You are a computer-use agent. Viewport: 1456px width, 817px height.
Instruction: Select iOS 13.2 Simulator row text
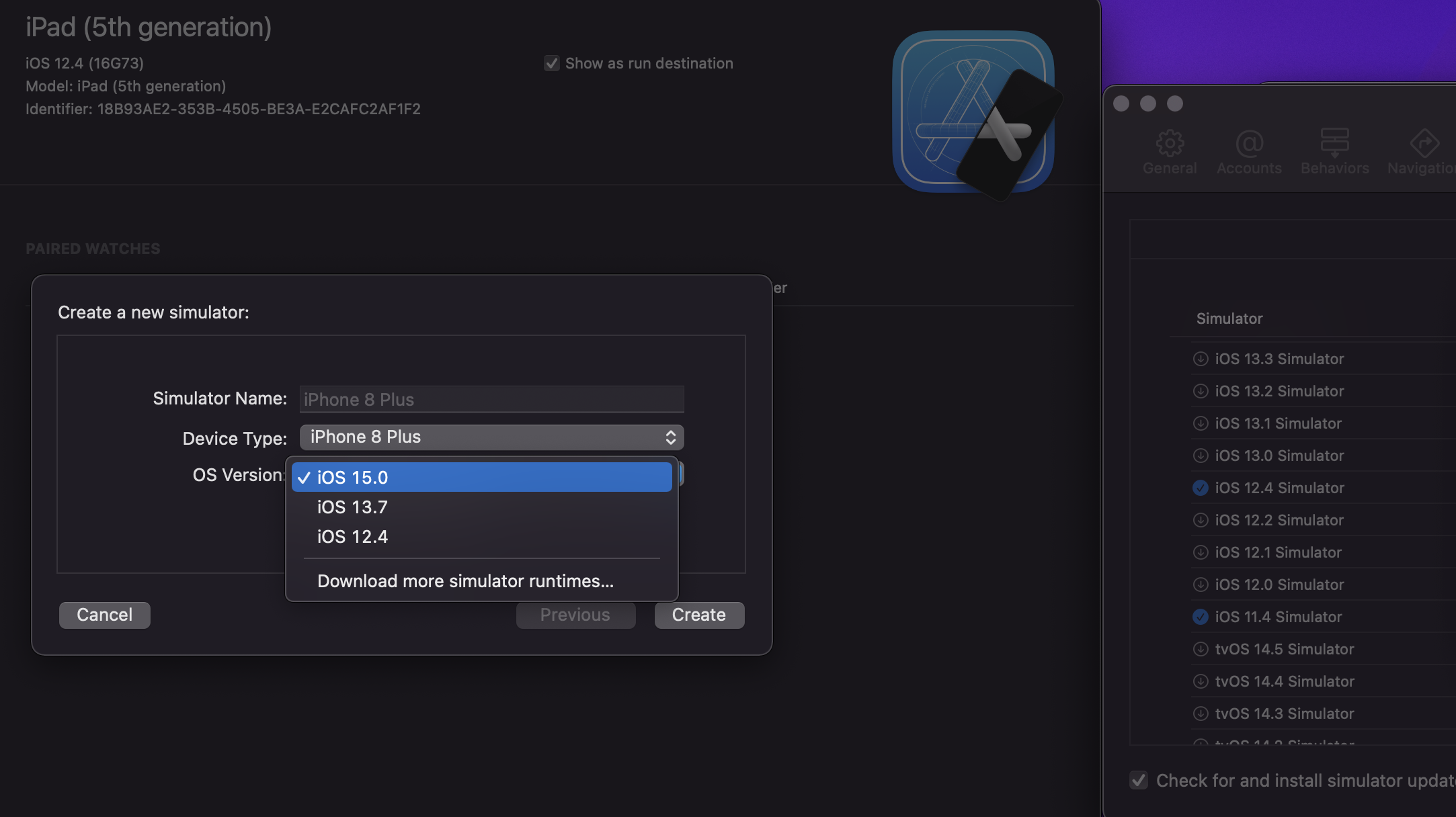click(1279, 391)
